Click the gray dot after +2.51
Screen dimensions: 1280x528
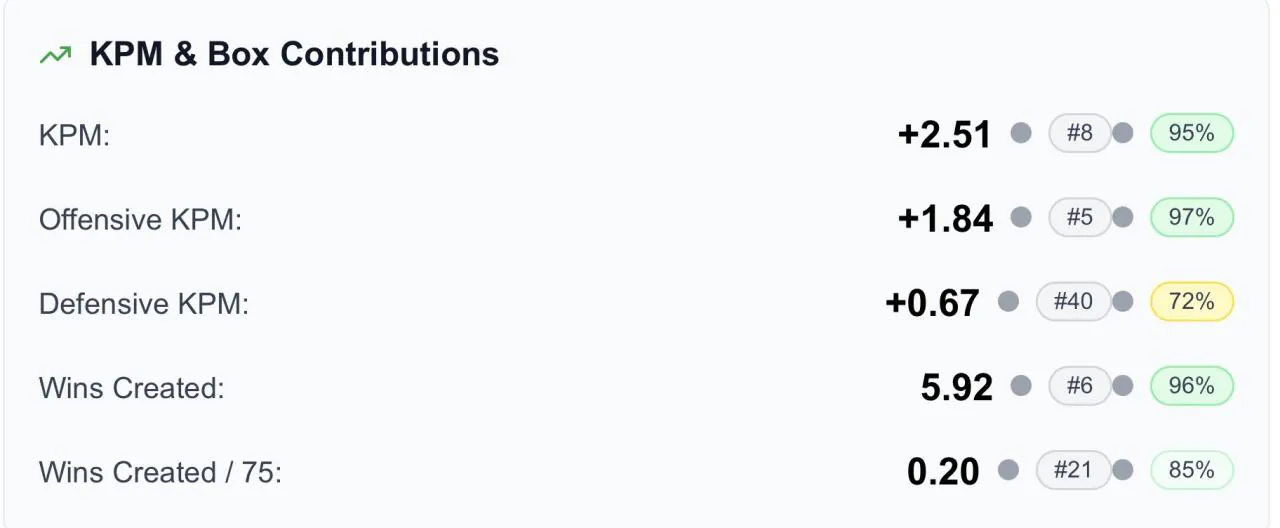1021,133
